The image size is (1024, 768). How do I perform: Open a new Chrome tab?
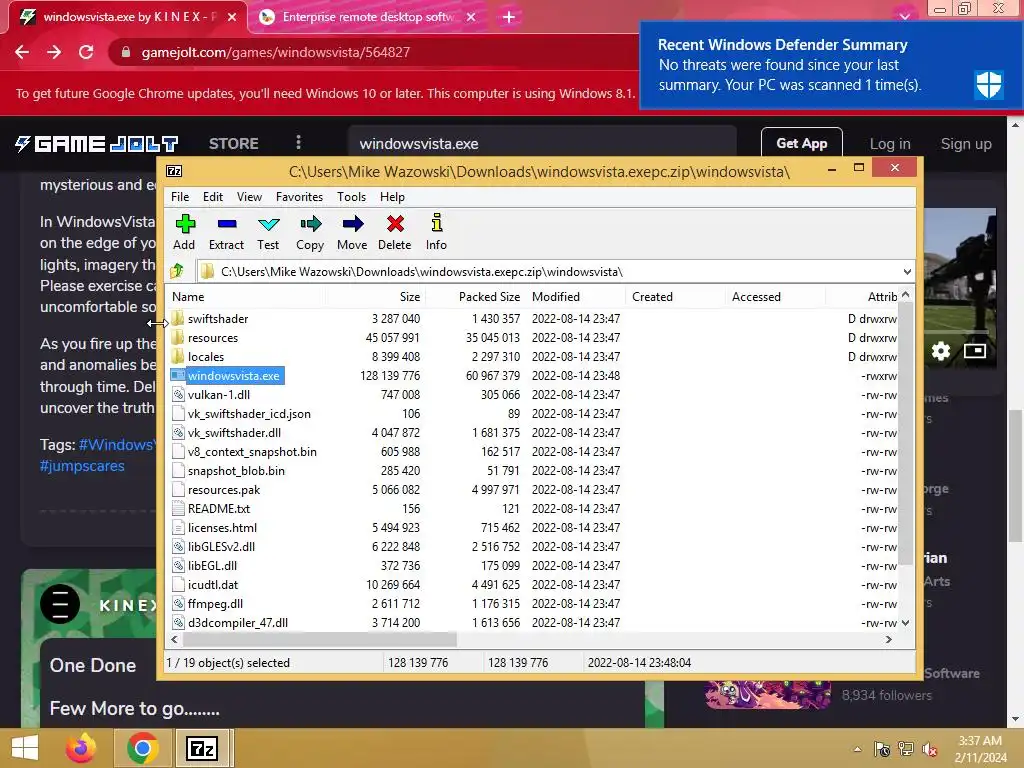509,17
